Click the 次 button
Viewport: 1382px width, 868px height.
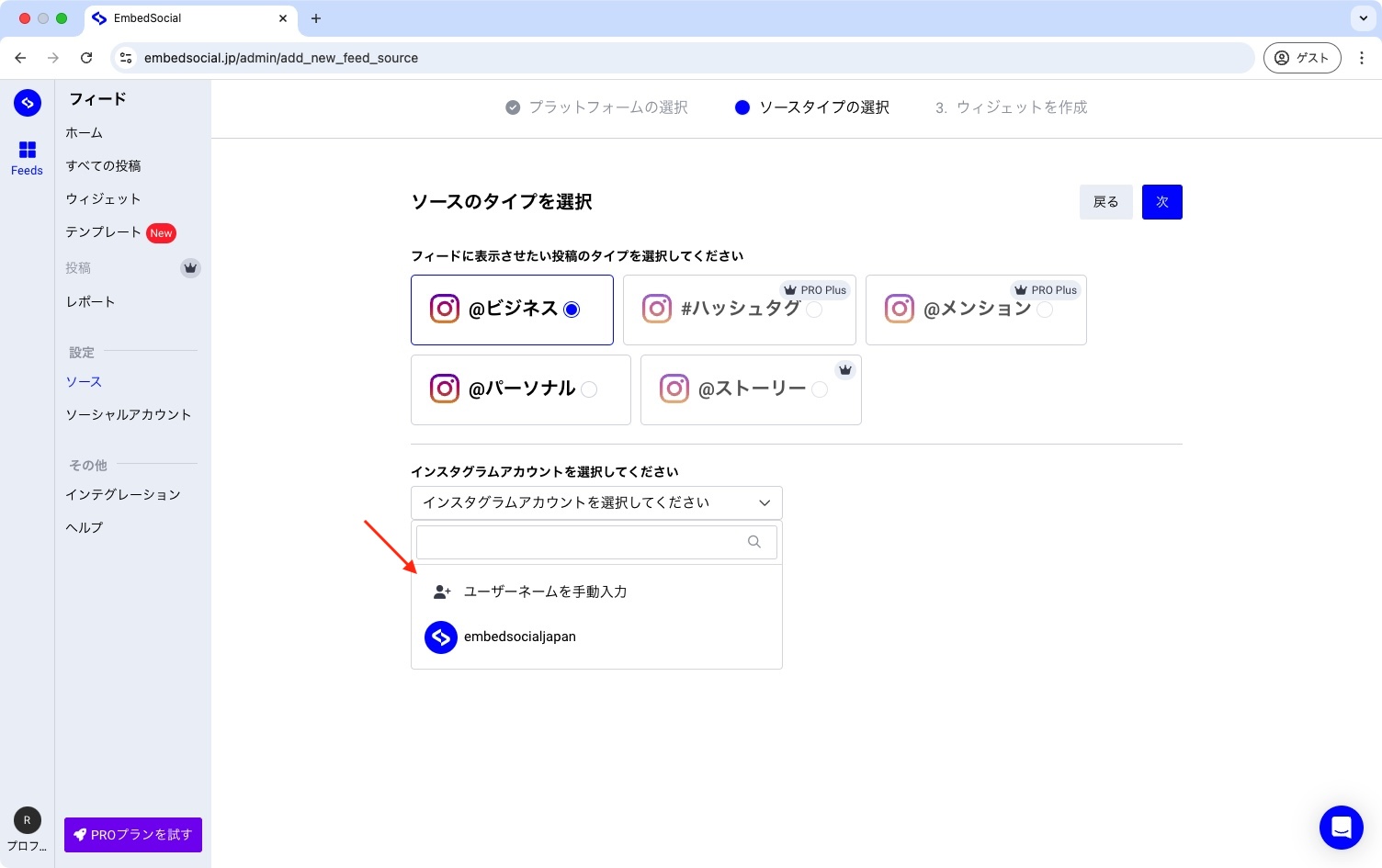point(1162,202)
